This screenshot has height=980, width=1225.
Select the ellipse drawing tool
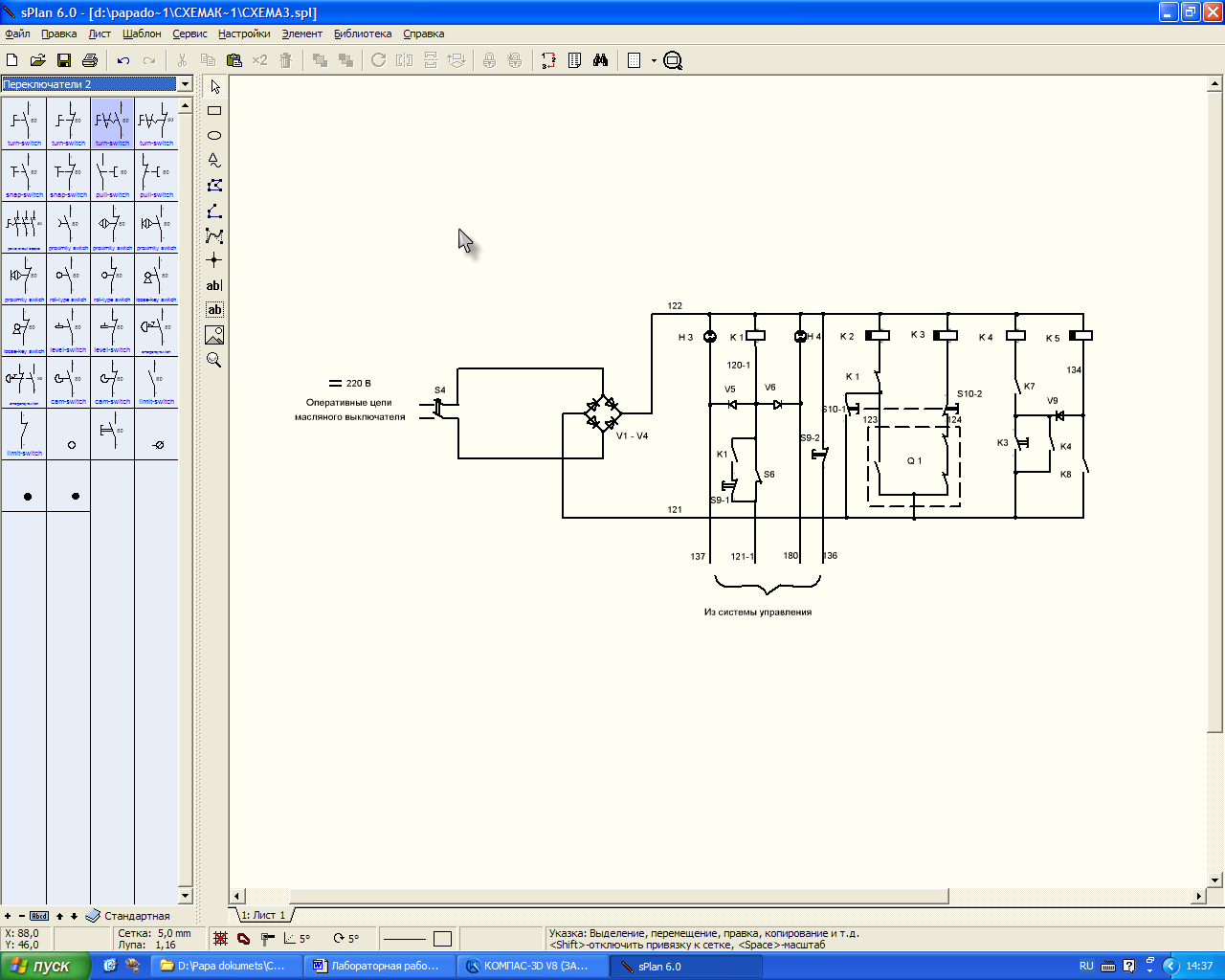(214, 136)
